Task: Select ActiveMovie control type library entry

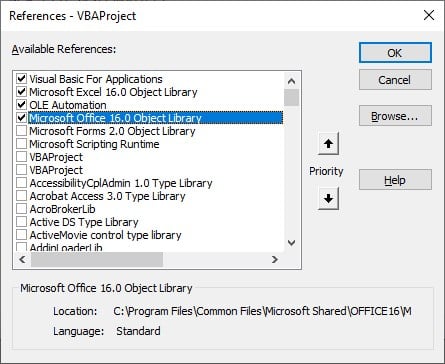Action: point(105,235)
